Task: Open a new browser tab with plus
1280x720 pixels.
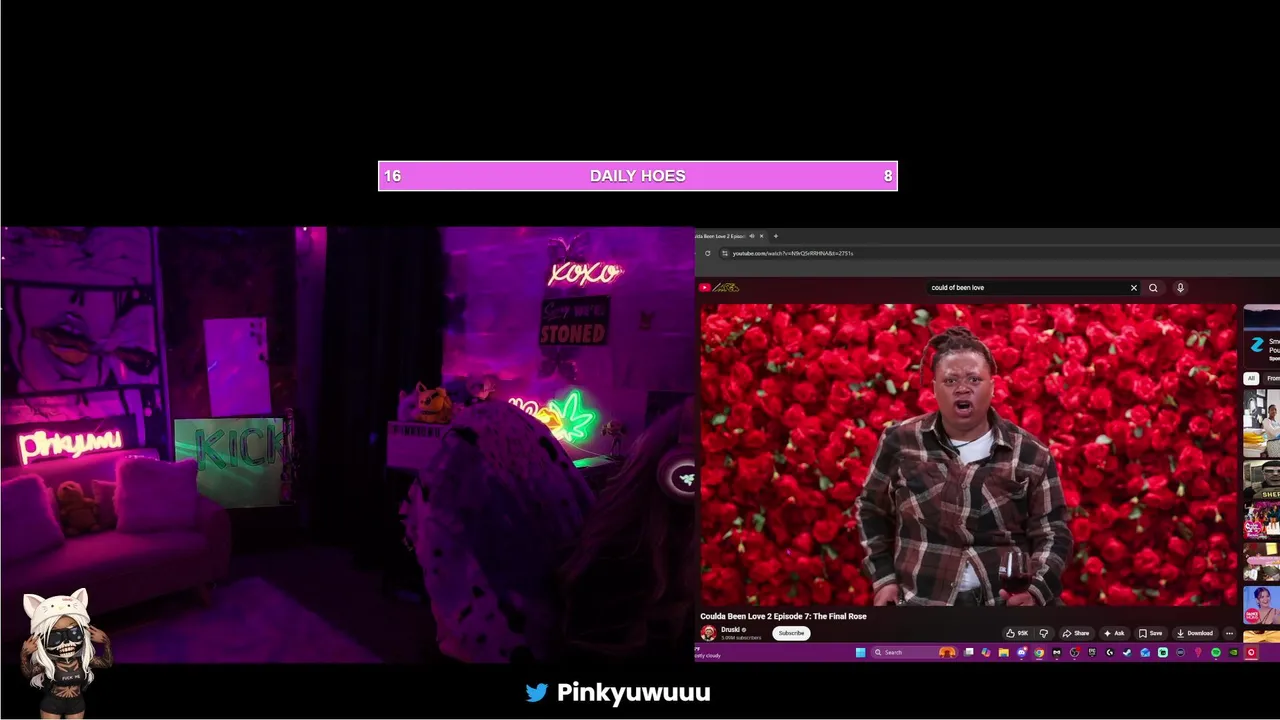Action: [x=775, y=236]
